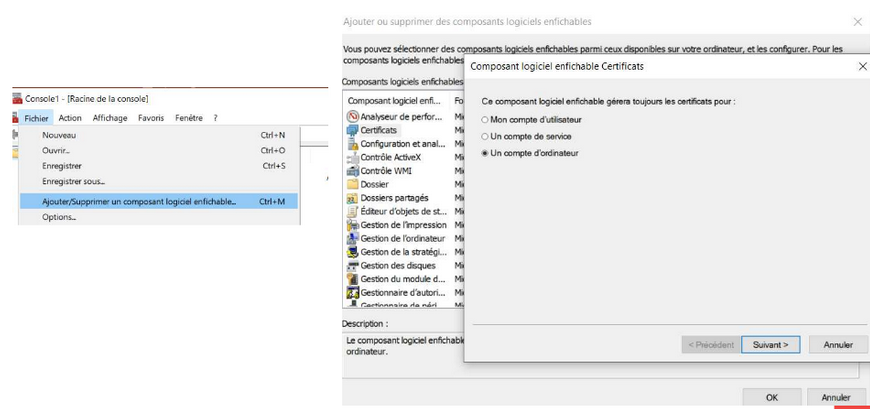The width and height of the screenshot is (870, 409).
Task: Select Un compte d'ordinateur radio button
Action: coord(486,153)
